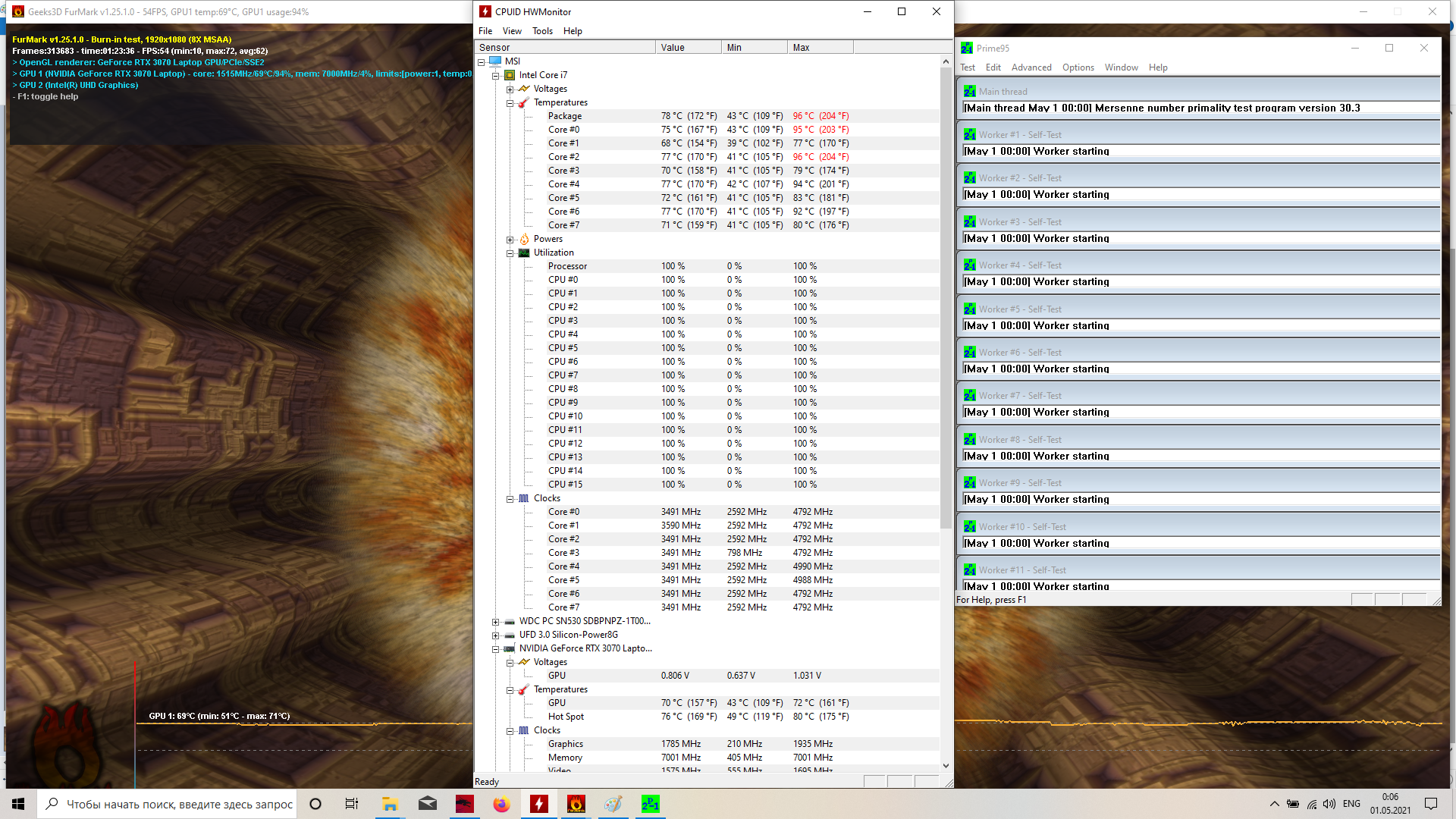1456x819 pixels.
Task: Collapse the Intel Core i7 node
Action: pyautogui.click(x=495, y=76)
